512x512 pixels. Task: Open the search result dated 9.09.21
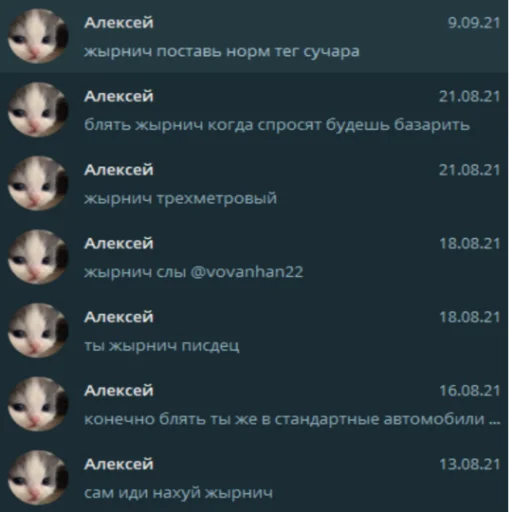(254, 36)
